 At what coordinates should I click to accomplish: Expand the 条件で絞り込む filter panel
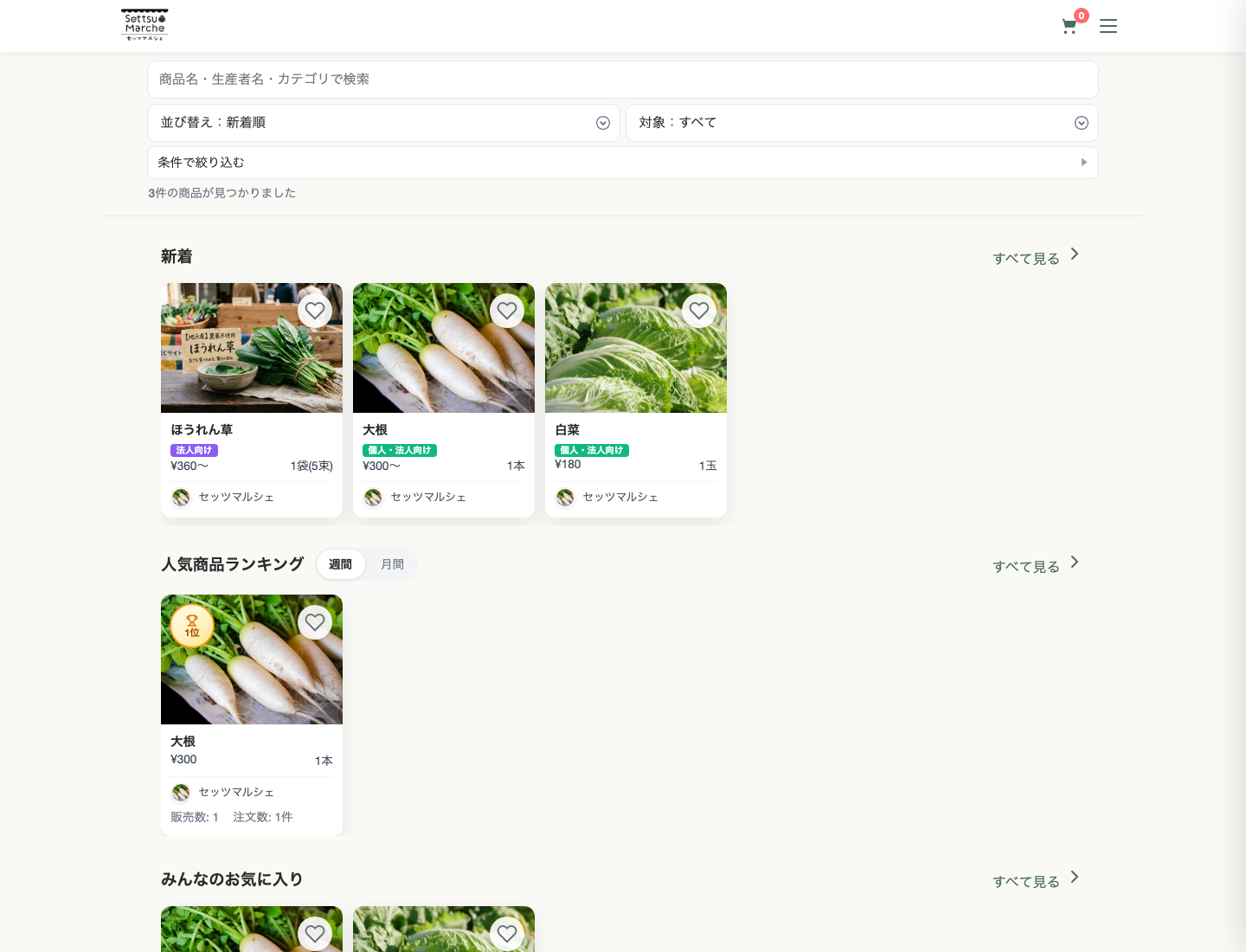(x=623, y=163)
